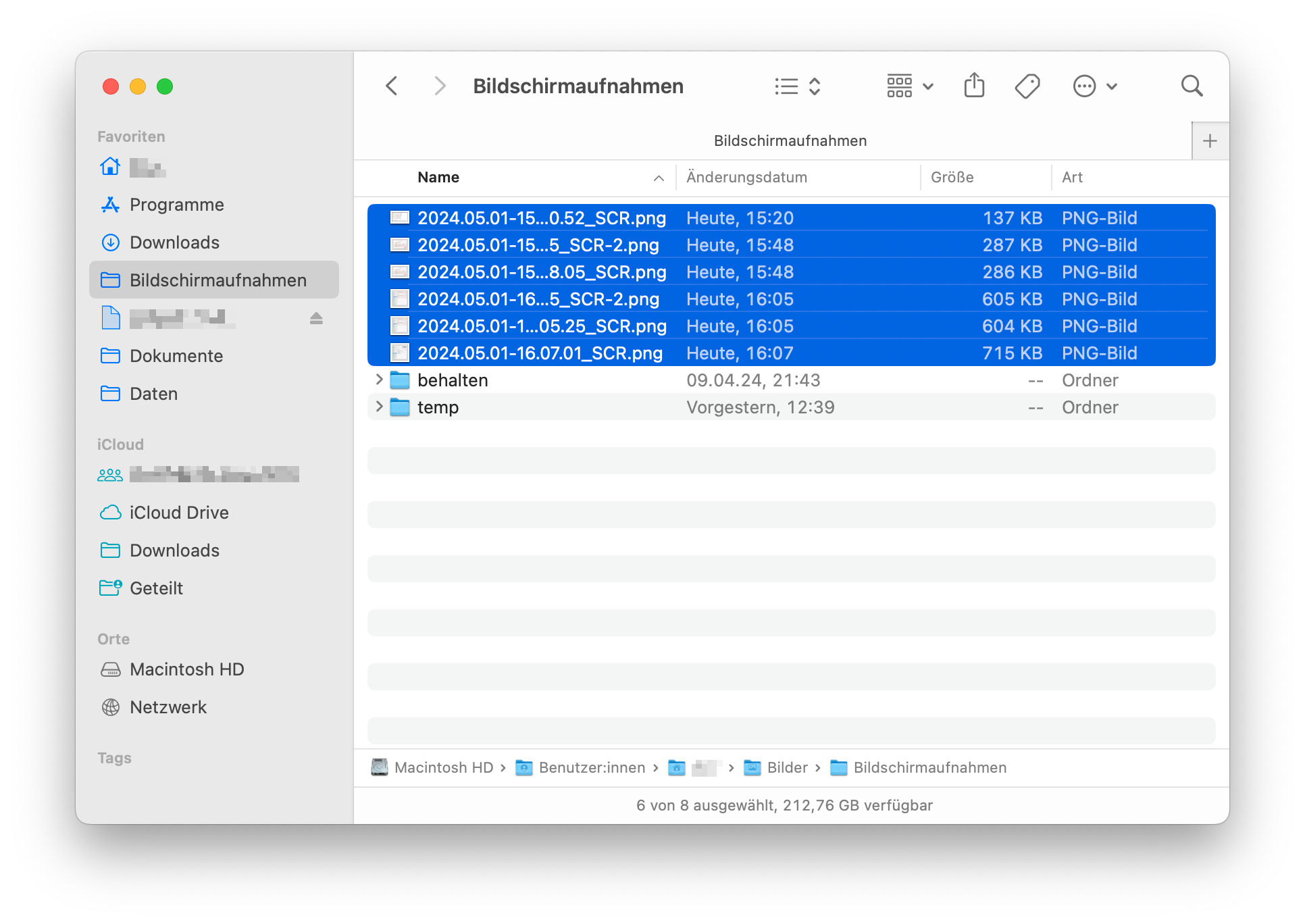Click the forward navigation arrow

pyautogui.click(x=440, y=86)
